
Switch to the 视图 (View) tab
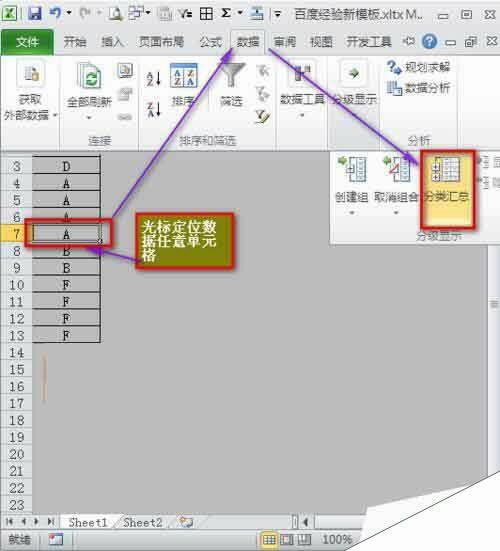coord(321,42)
